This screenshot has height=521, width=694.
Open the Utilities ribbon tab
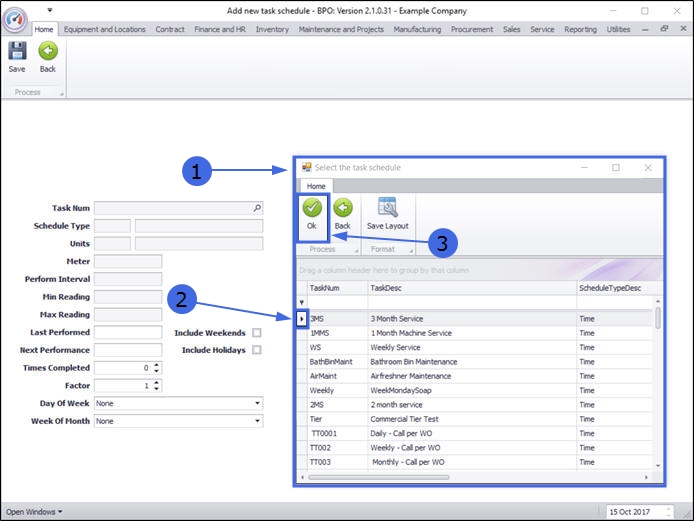618,29
